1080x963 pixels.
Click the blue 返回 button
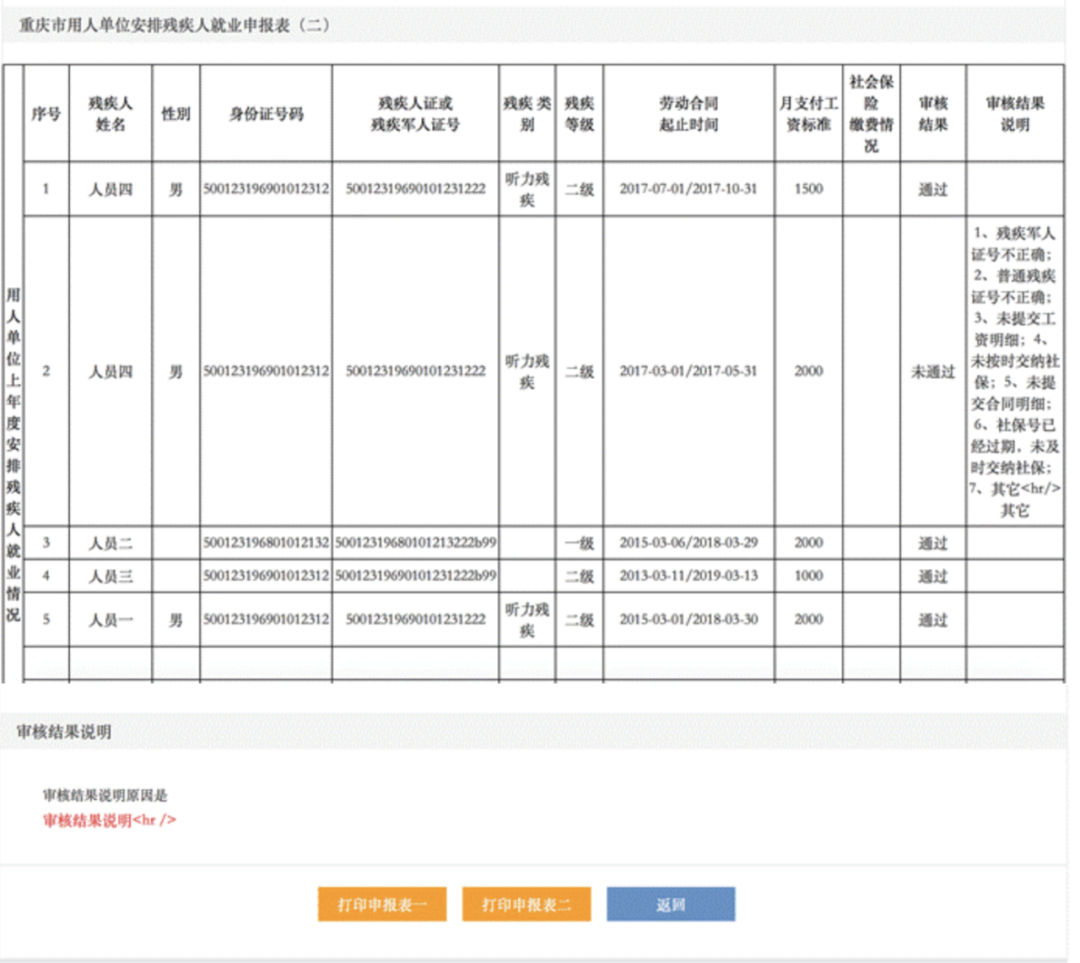coord(671,904)
